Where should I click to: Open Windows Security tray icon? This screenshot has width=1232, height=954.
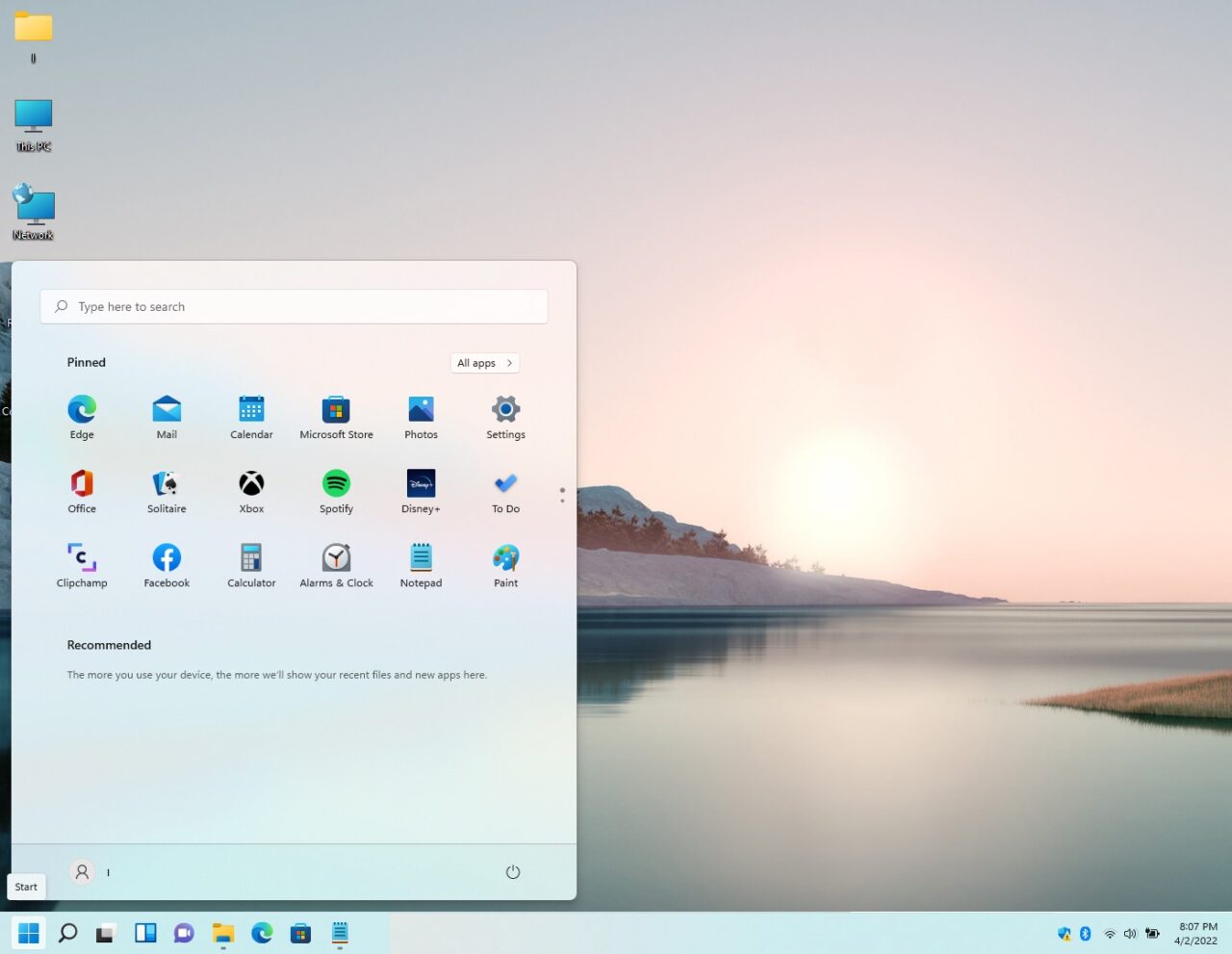(1064, 934)
